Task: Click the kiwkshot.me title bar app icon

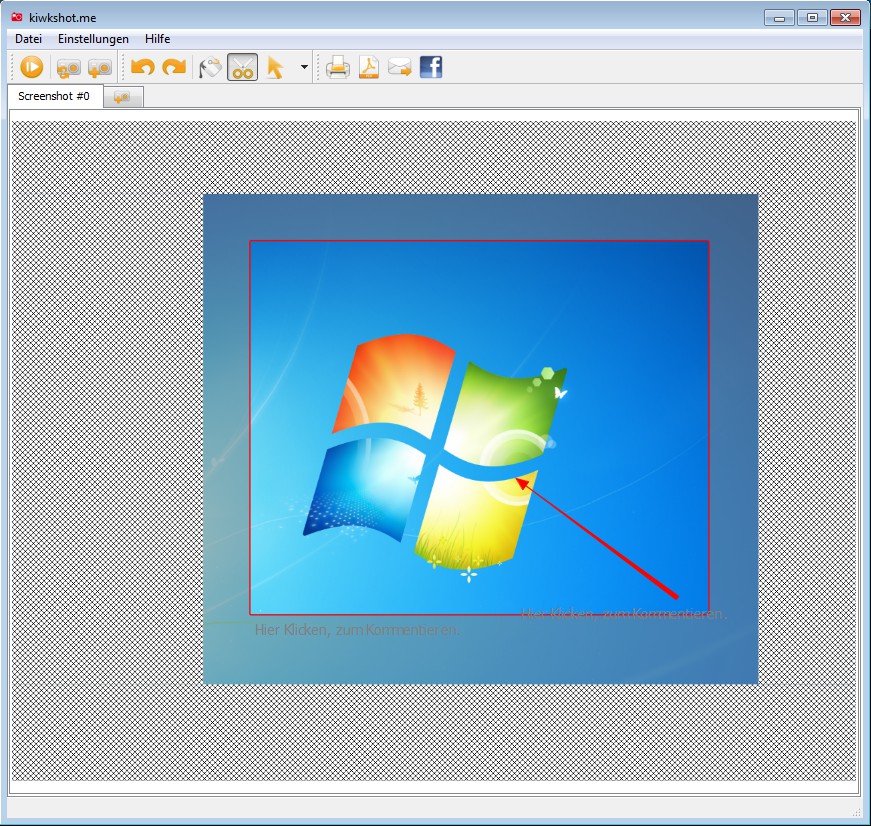Action: pos(17,17)
